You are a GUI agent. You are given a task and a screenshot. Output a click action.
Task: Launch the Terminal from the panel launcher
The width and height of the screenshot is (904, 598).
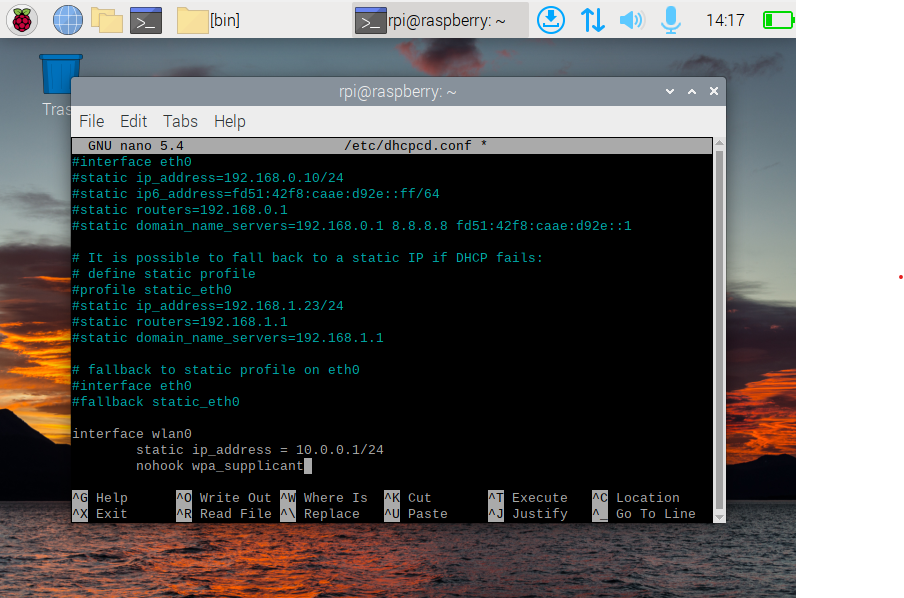pyautogui.click(x=146, y=20)
